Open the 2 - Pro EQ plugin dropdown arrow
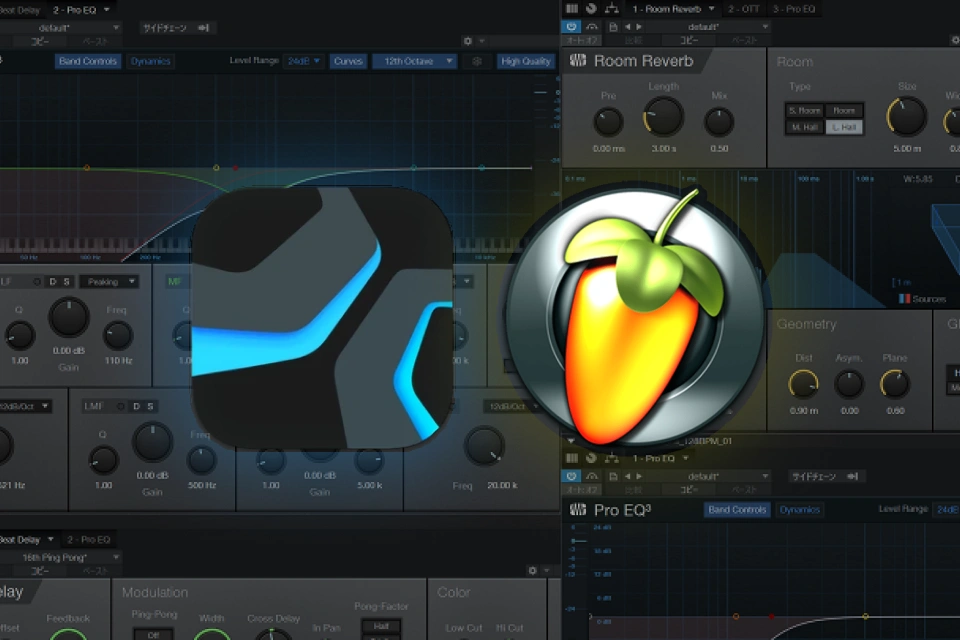960x640 pixels. tap(107, 10)
